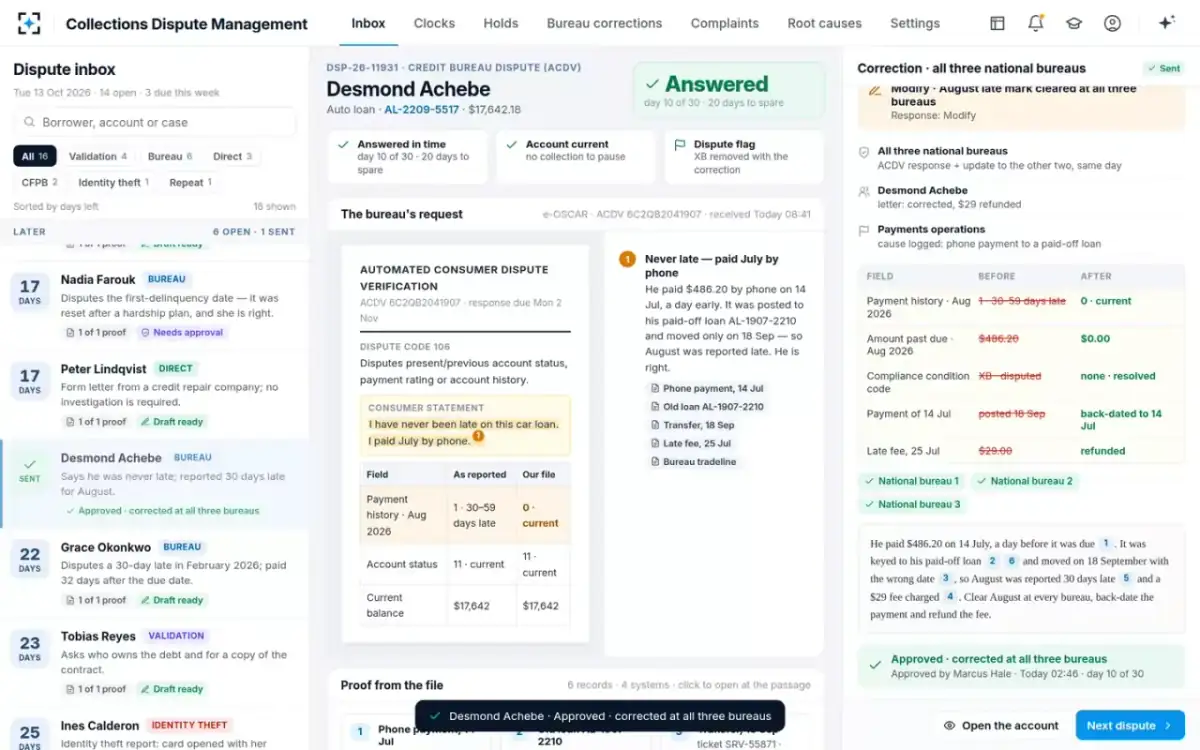Filter inbox by Bureau
The height and width of the screenshot is (750, 1200).
[x=170, y=157]
